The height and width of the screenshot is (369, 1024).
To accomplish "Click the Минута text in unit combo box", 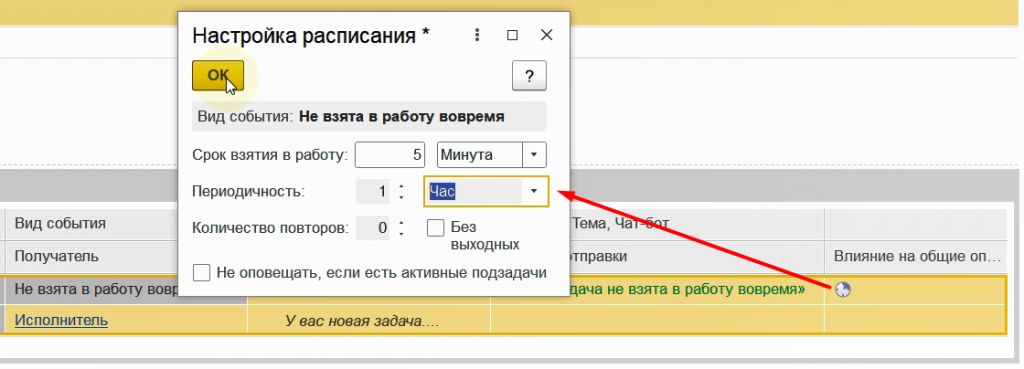I will pyautogui.click(x=467, y=155).
